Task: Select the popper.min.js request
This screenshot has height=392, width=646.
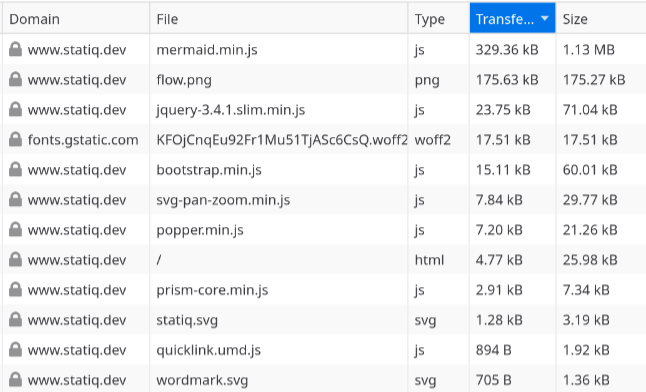Action: [200, 230]
